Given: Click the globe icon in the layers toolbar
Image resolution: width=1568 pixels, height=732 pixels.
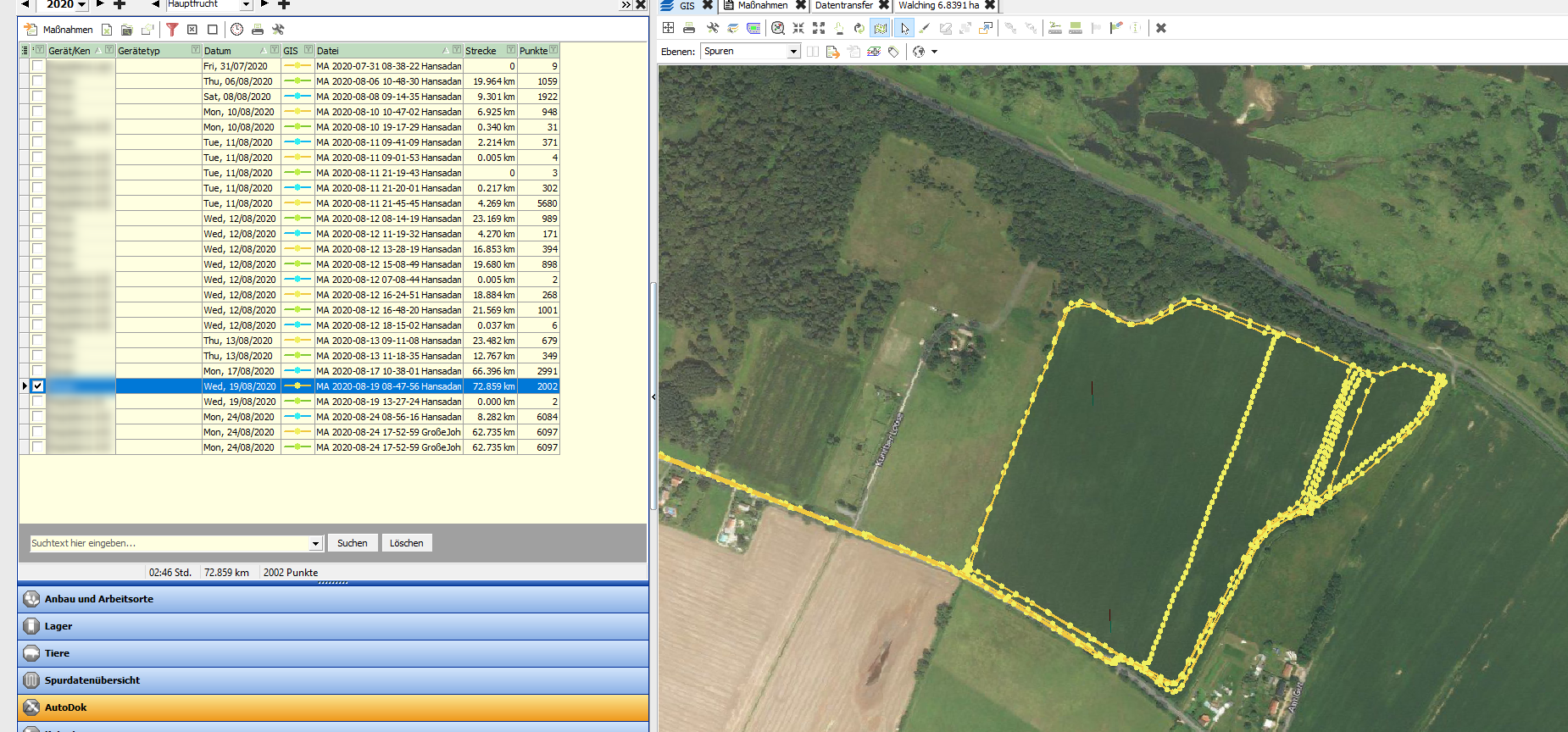Looking at the screenshot, I should coord(919,52).
